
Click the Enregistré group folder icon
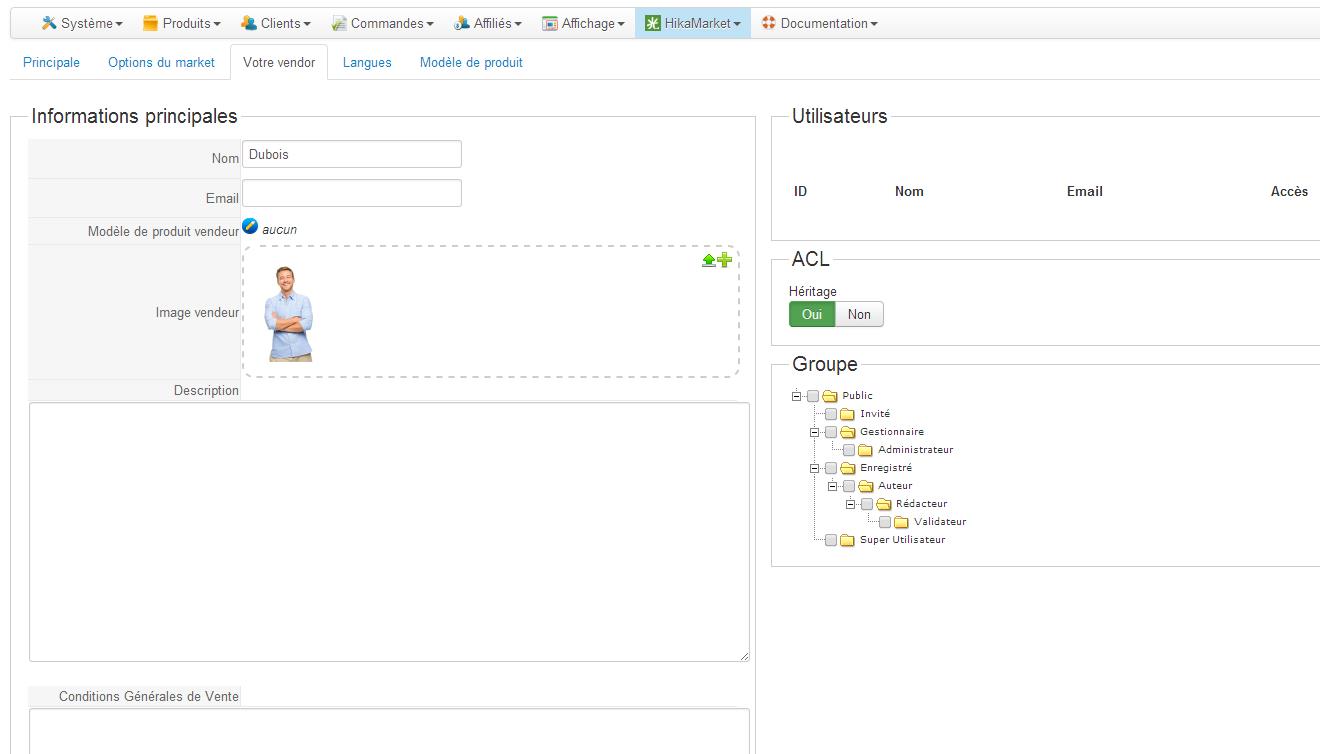click(x=848, y=468)
